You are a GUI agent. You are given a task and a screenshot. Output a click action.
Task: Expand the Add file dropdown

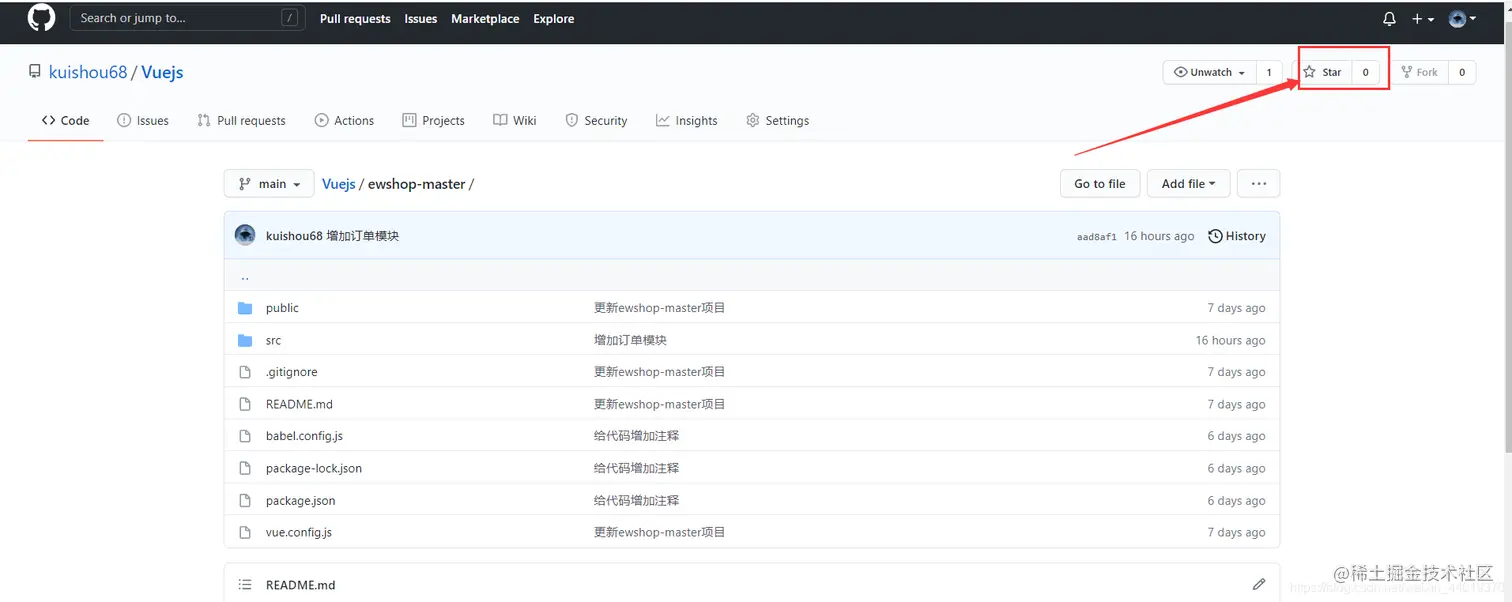(x=1188, y=184)
